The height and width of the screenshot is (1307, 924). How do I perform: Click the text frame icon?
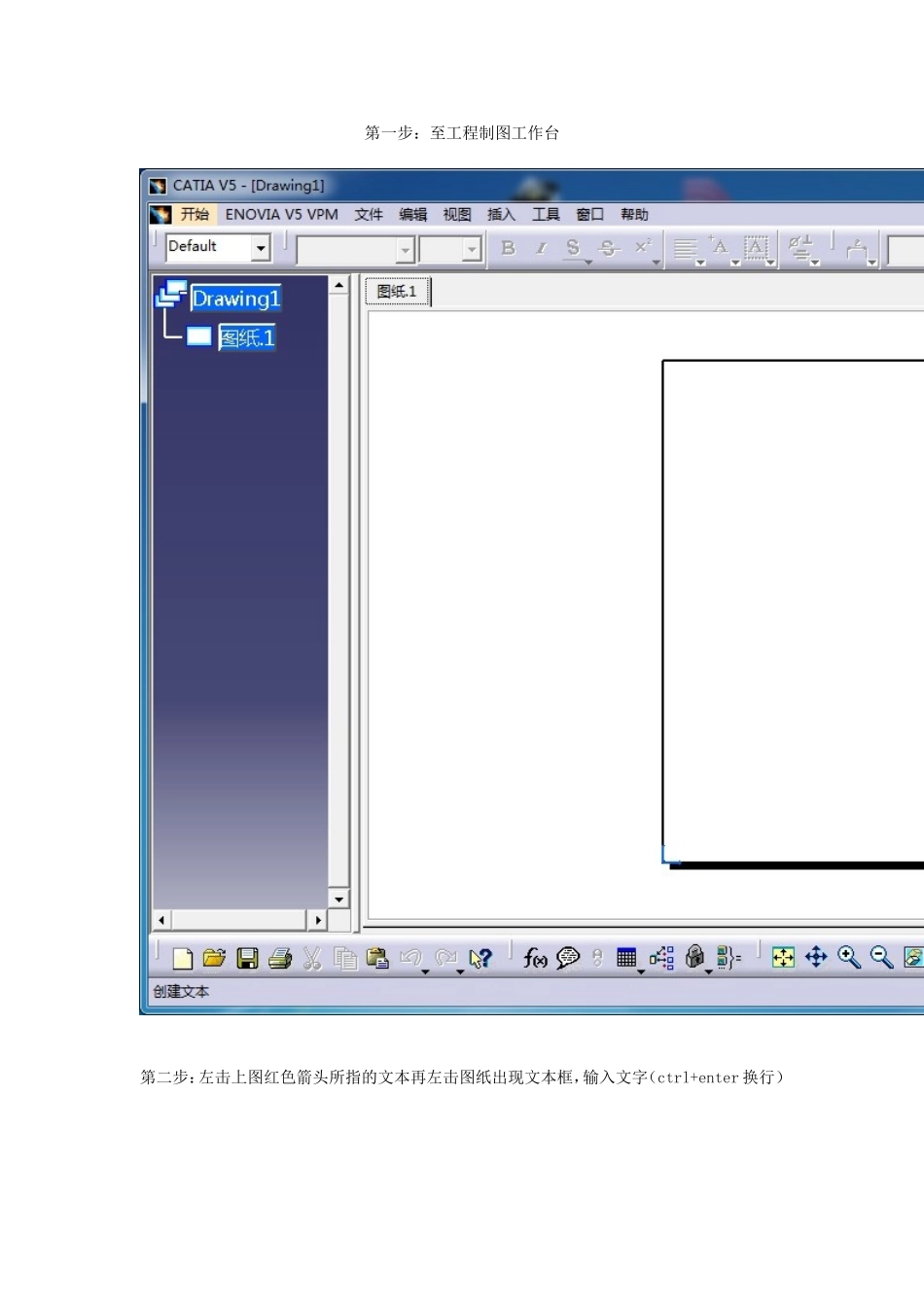[x=756, y=247]
